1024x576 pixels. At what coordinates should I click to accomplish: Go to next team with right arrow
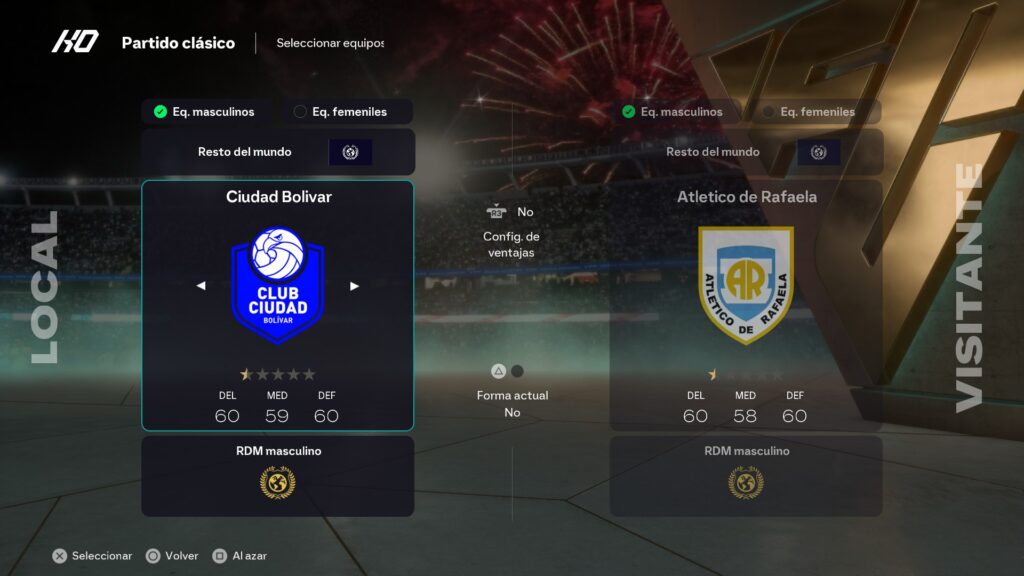point(354,285)
